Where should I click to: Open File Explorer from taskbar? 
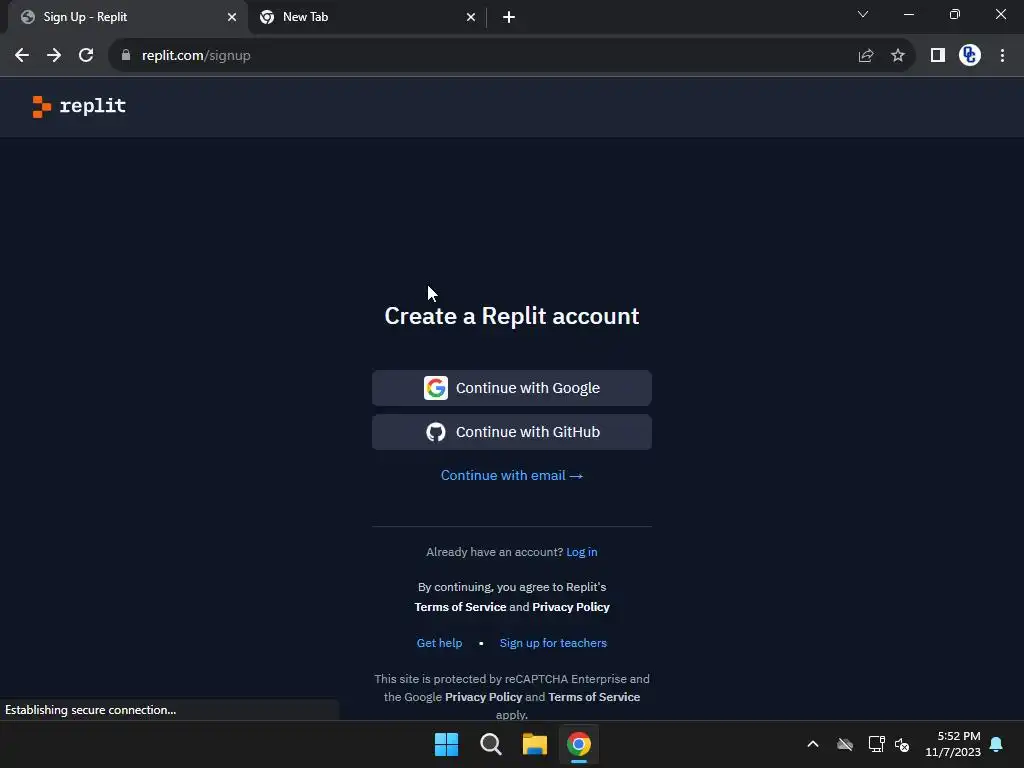tap(535, 744)
